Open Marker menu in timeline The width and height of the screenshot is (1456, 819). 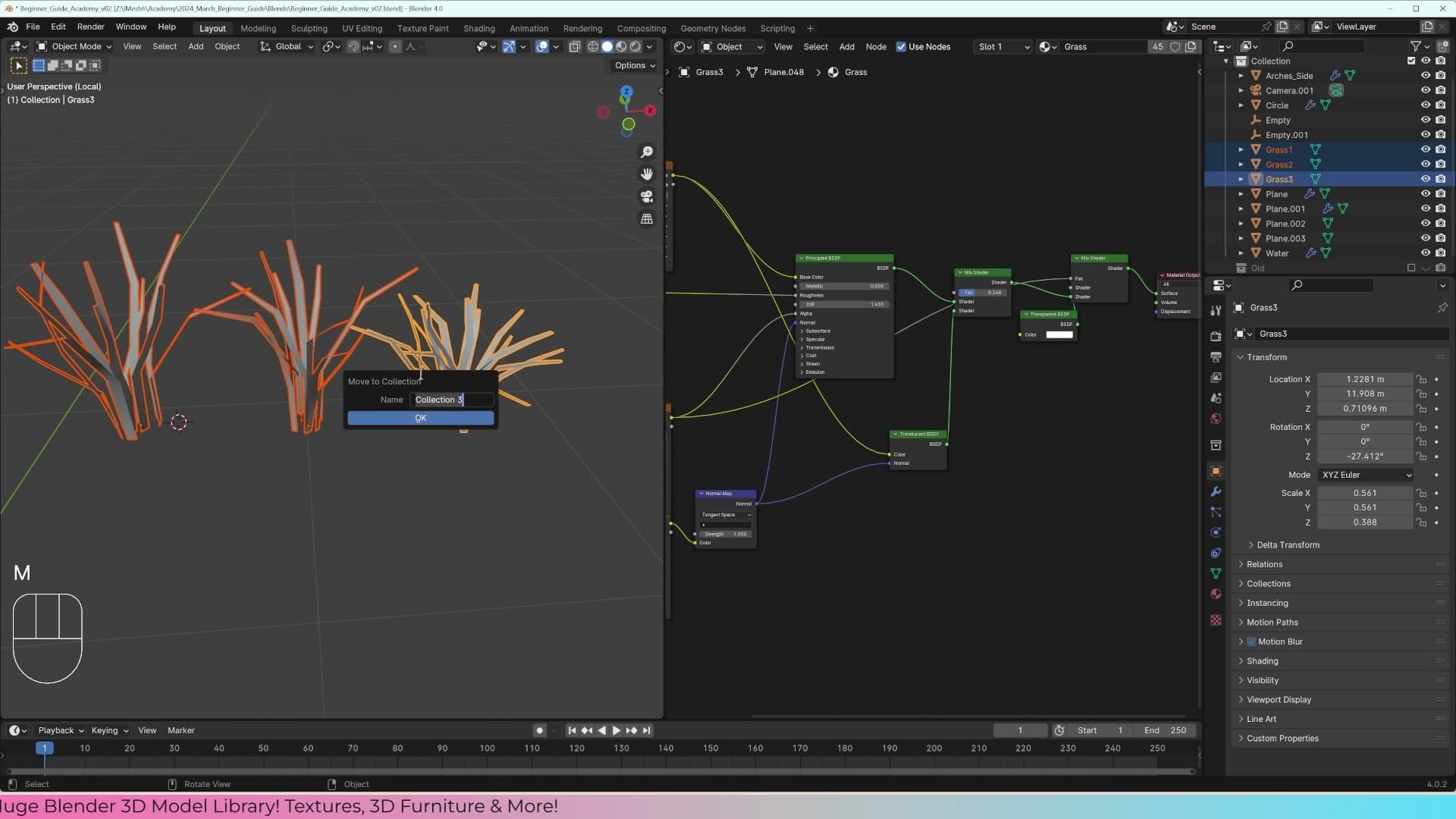point(180,730)
